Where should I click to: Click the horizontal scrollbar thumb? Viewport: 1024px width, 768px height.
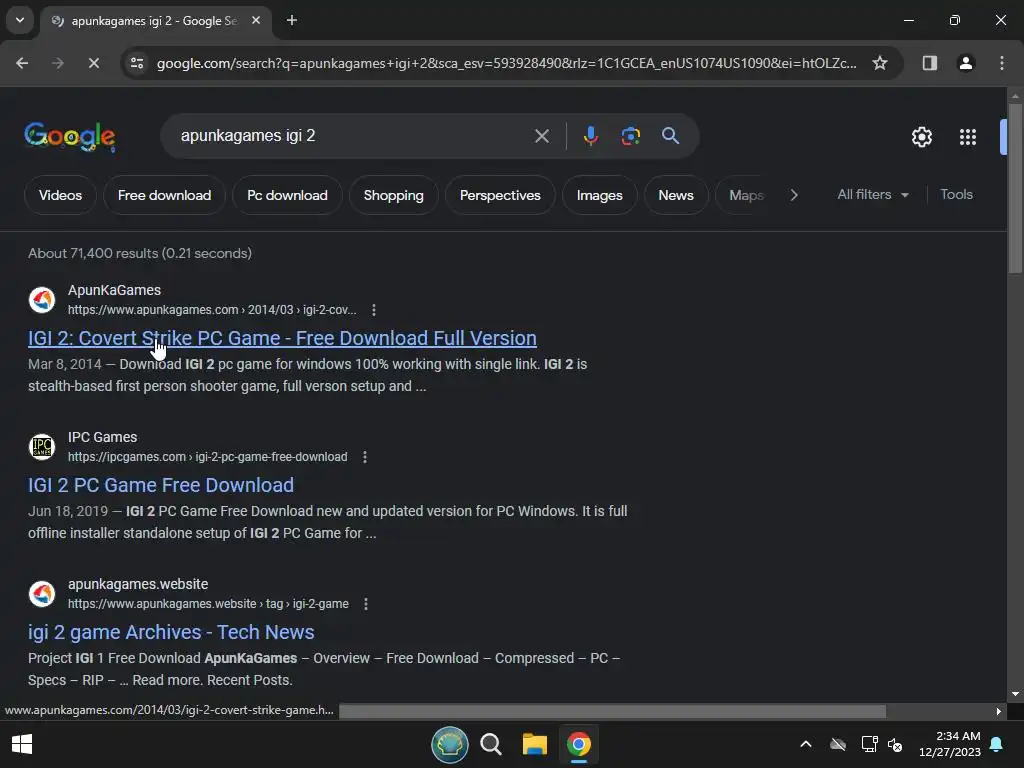pyautogui.click(x=613, y=711)
